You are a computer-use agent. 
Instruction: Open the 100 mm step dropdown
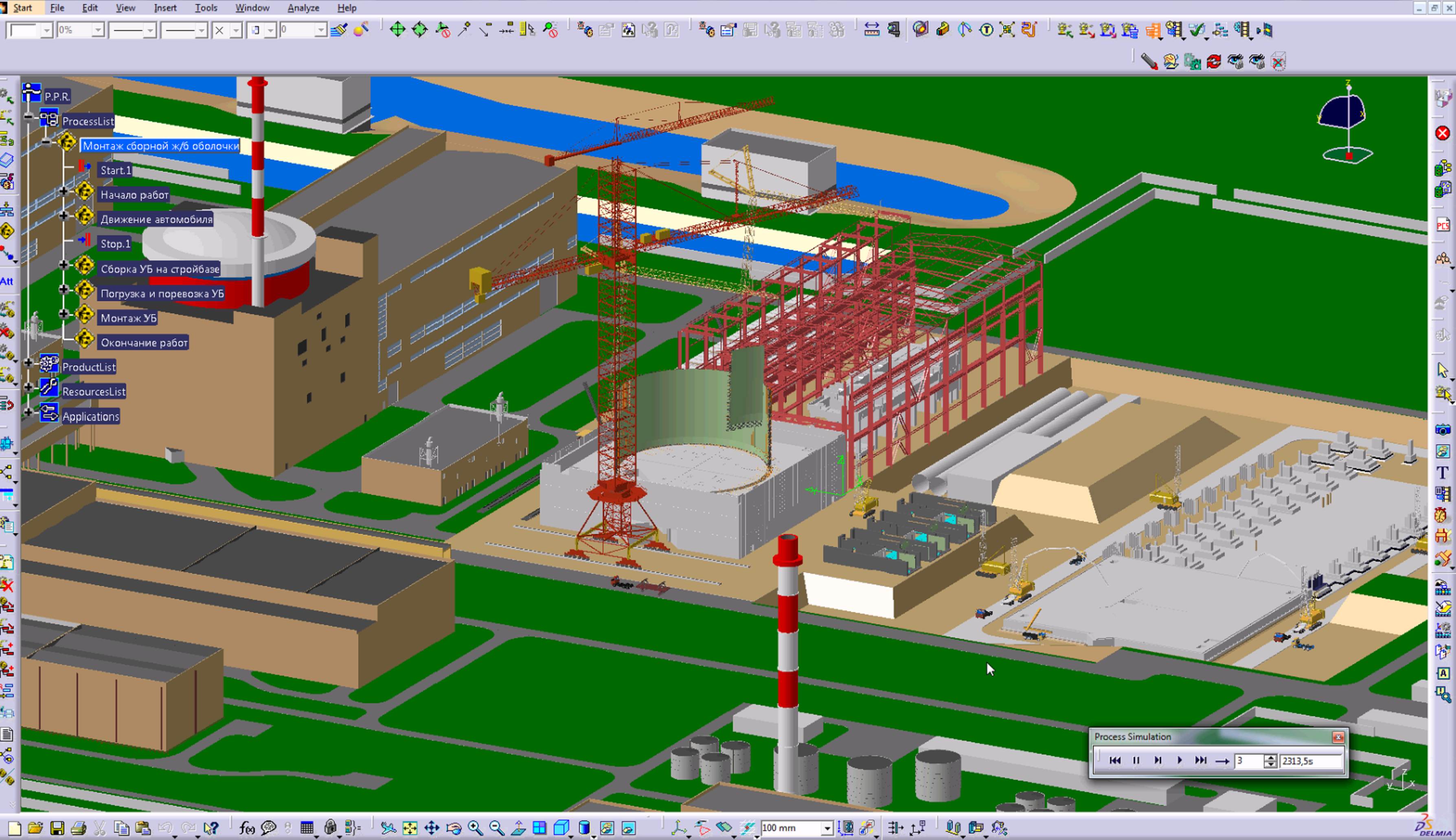click(x=827, y=829)
